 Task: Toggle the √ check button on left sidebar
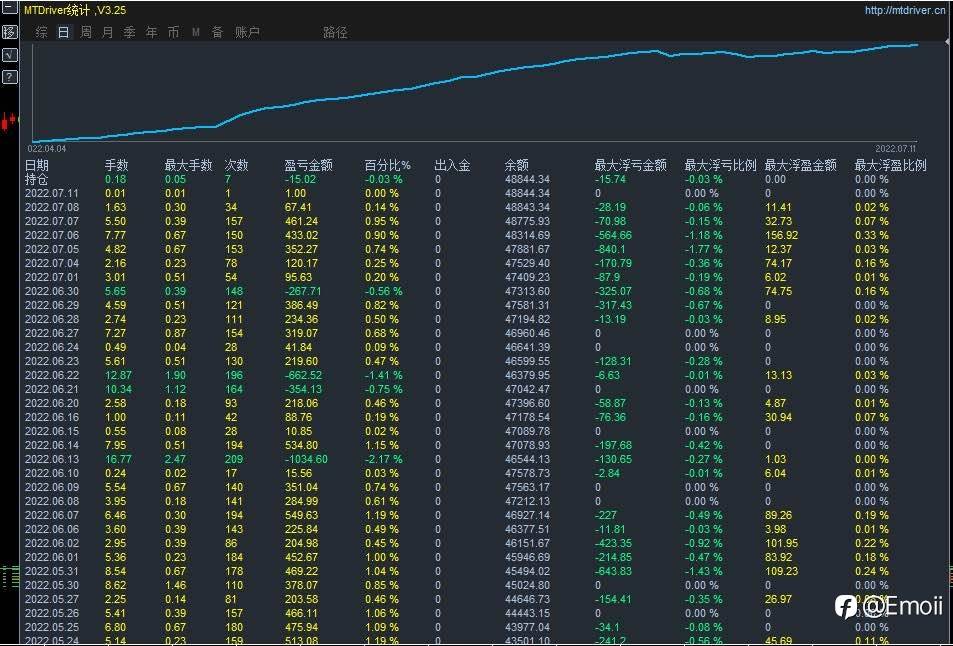tap(9, 55)
